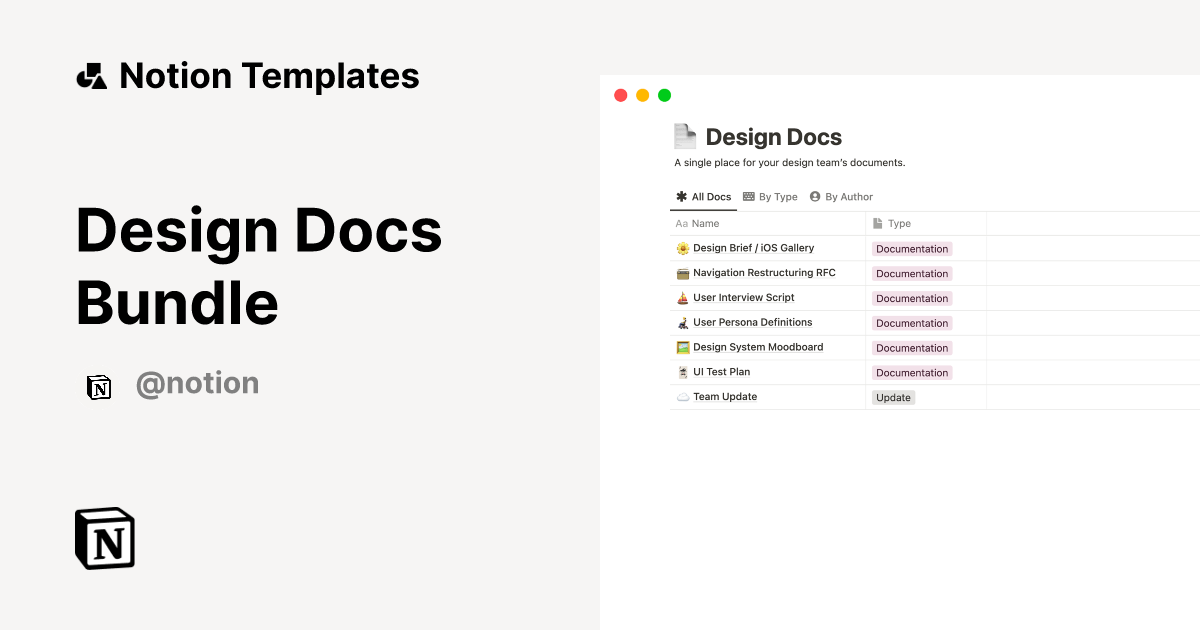1200x630 pixels.
Task: Click the Notion Templates logo icon
Action: tap(92, 75)
